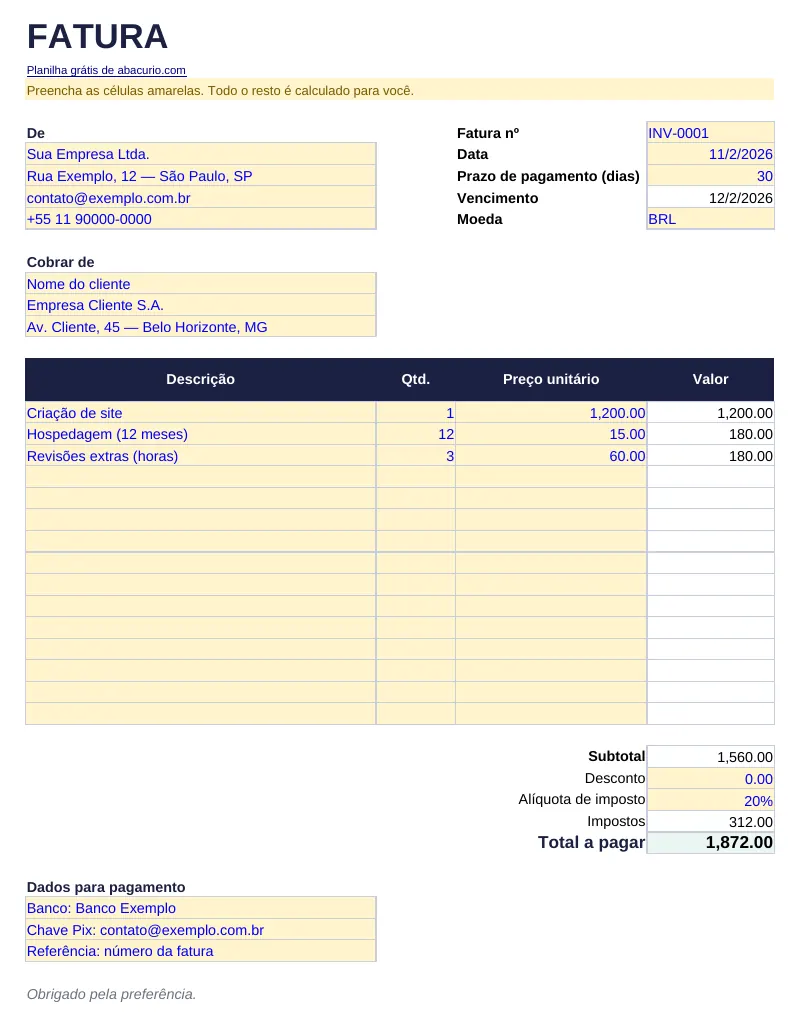Select the Valor cell for Criação de site

pyautogui.click(x=711, y=412)
